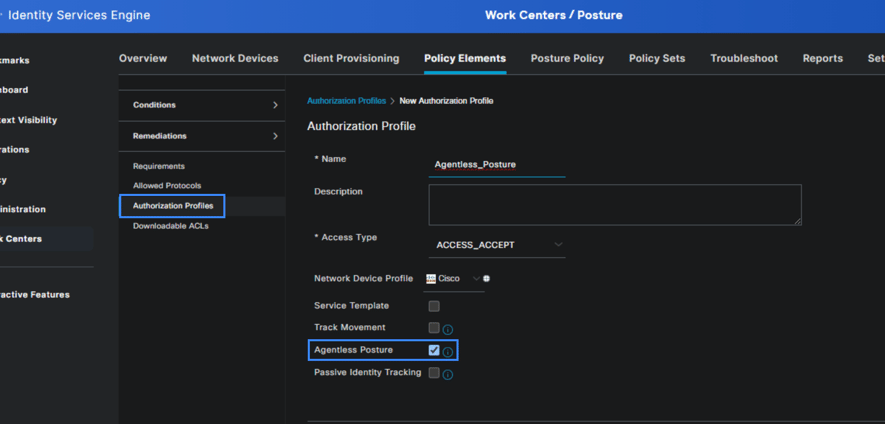Switch to Network Devices tab
The width and height of the screenshot is (885, 424).
(235, 58)
